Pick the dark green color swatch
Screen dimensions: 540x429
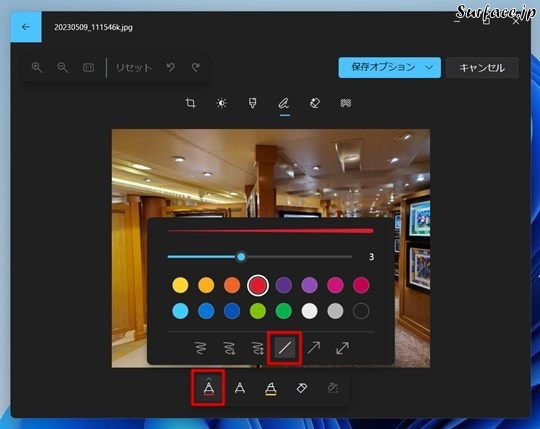point(284,311)
